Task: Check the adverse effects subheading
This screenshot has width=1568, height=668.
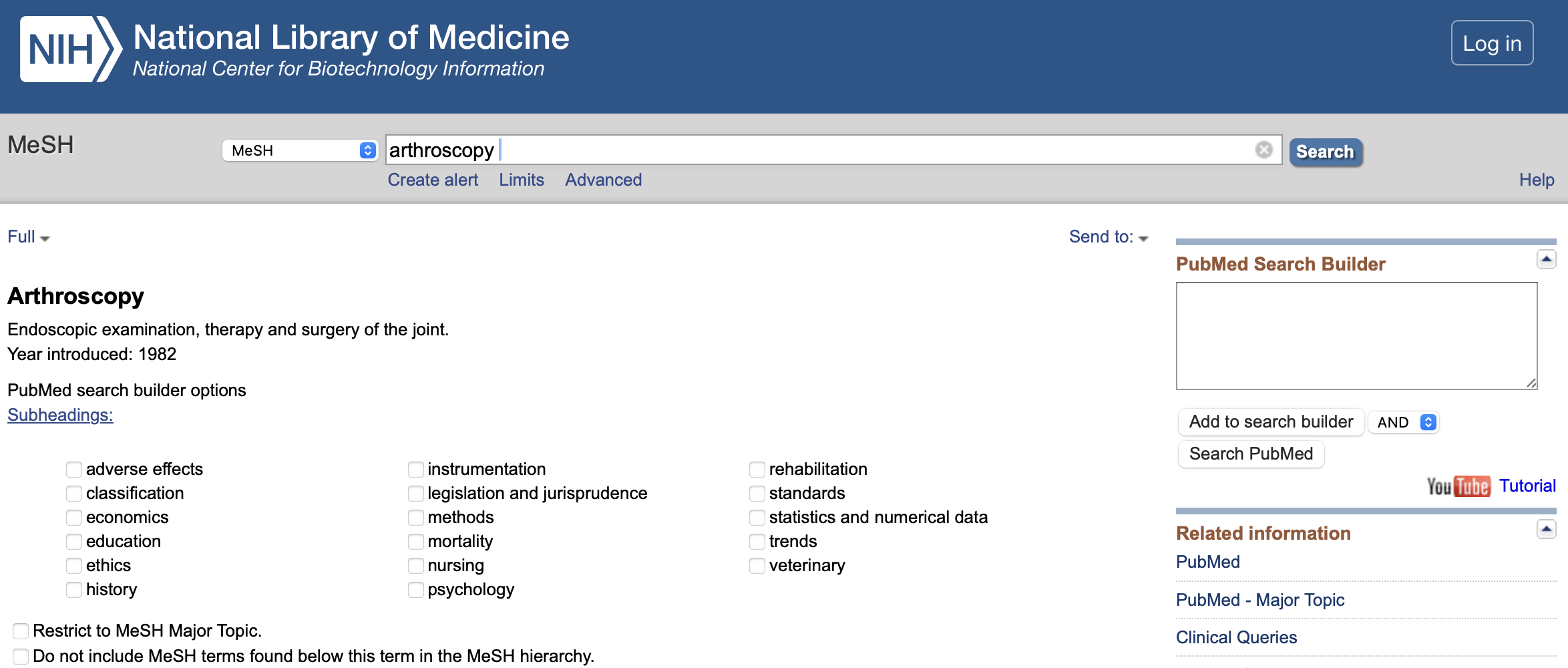Action: (74, 470)
